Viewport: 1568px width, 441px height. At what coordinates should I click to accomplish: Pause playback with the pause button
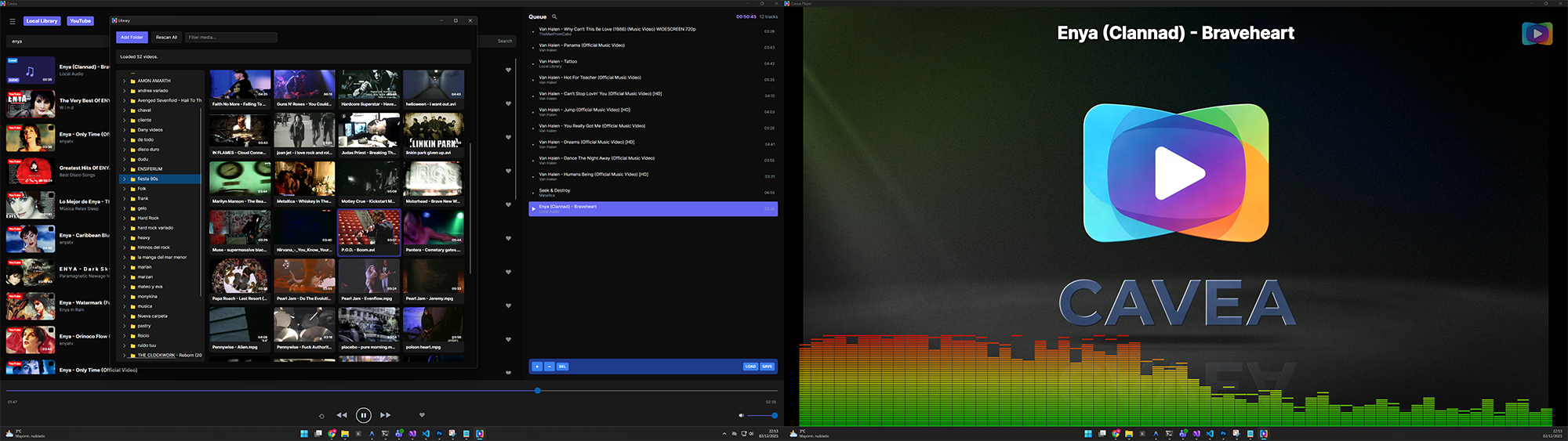(363, 415)
